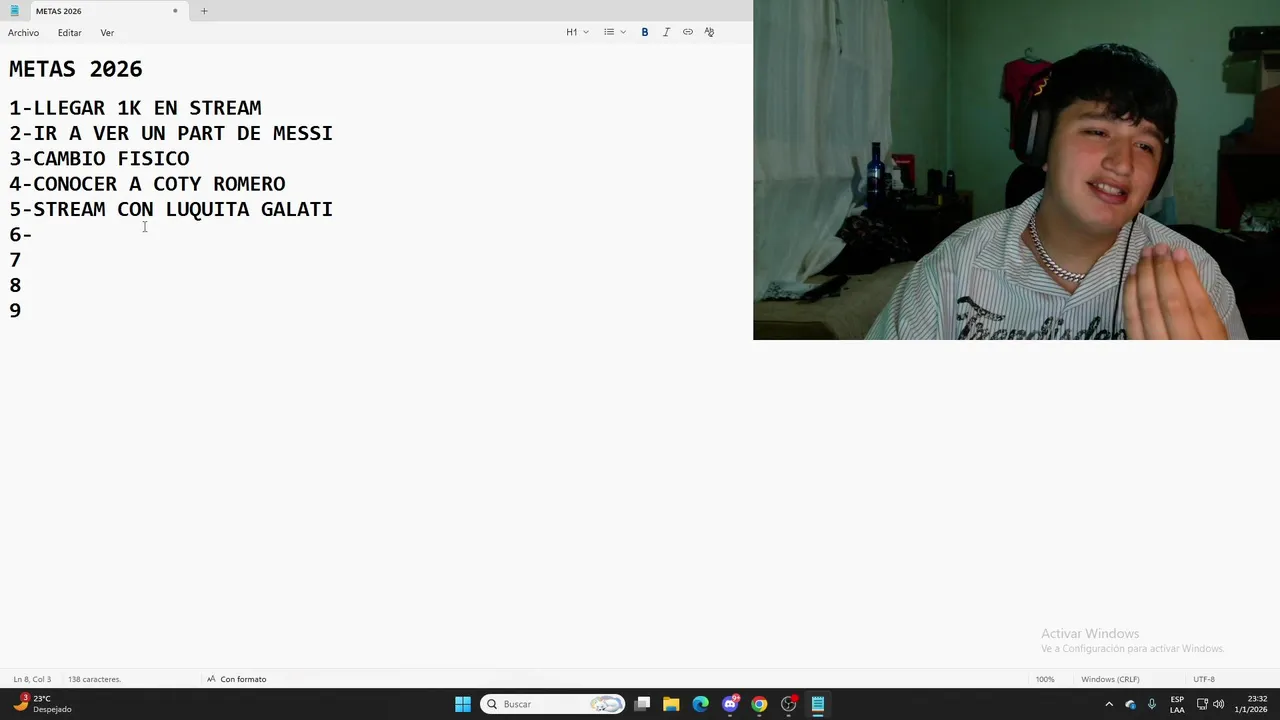1280x720 pixels.
Task: Click the microphone tray icon
Action: [x=1152, y=704]
